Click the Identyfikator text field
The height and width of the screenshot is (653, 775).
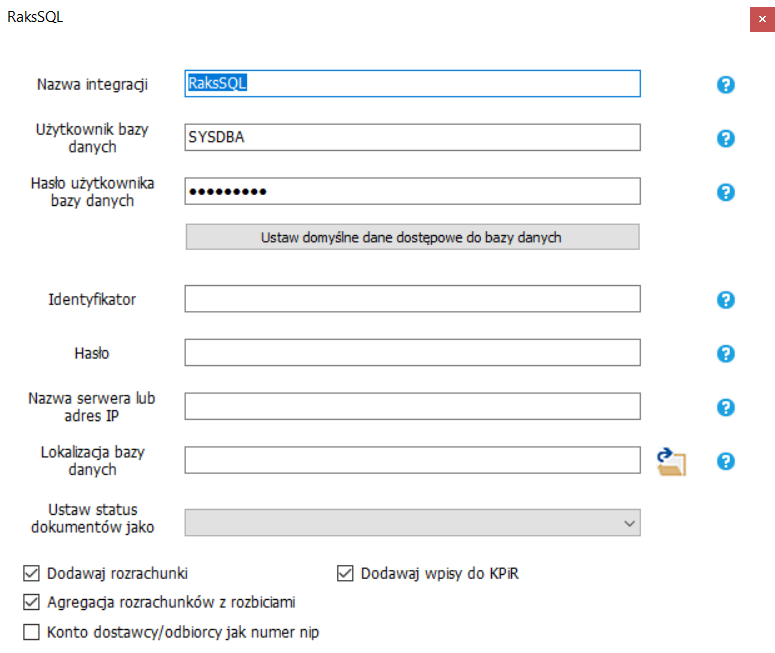[x=413, y=299]
